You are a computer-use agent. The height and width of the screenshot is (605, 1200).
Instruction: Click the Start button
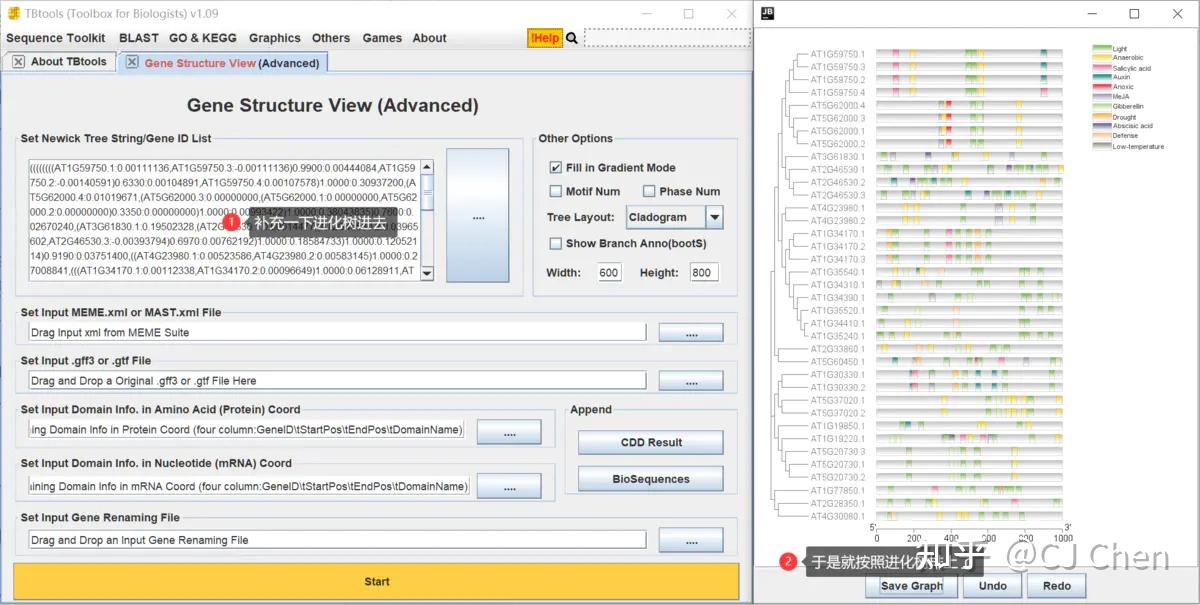click(x=377, y=581)
